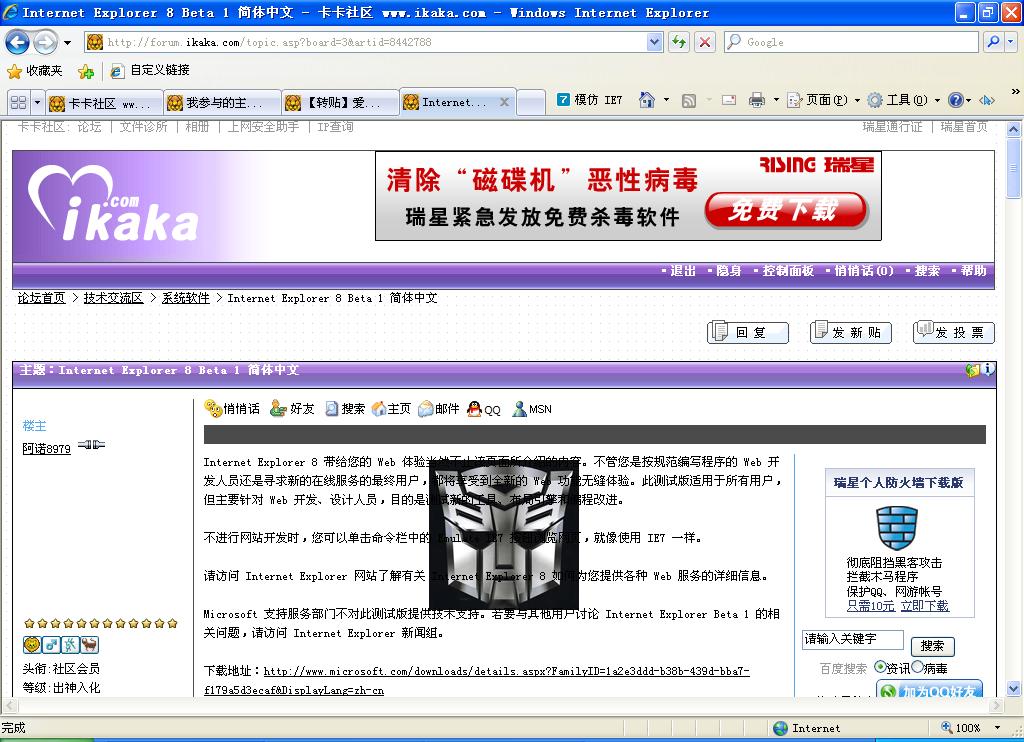Open the Home dropdown arrow

(666, 100)
